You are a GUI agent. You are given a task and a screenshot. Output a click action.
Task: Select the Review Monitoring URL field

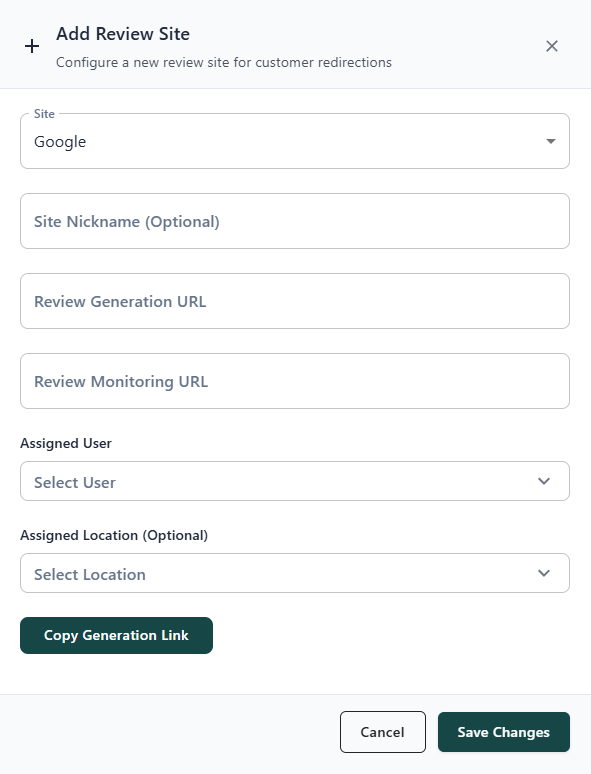(295, 381)
